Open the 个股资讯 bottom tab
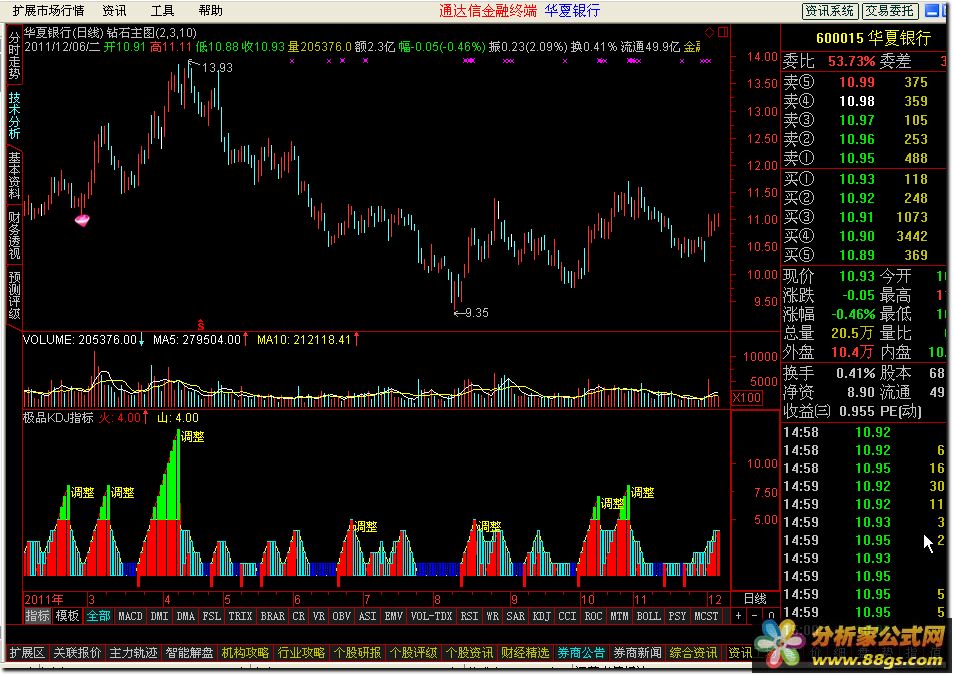954x675 pixels. tap(469, 652)
